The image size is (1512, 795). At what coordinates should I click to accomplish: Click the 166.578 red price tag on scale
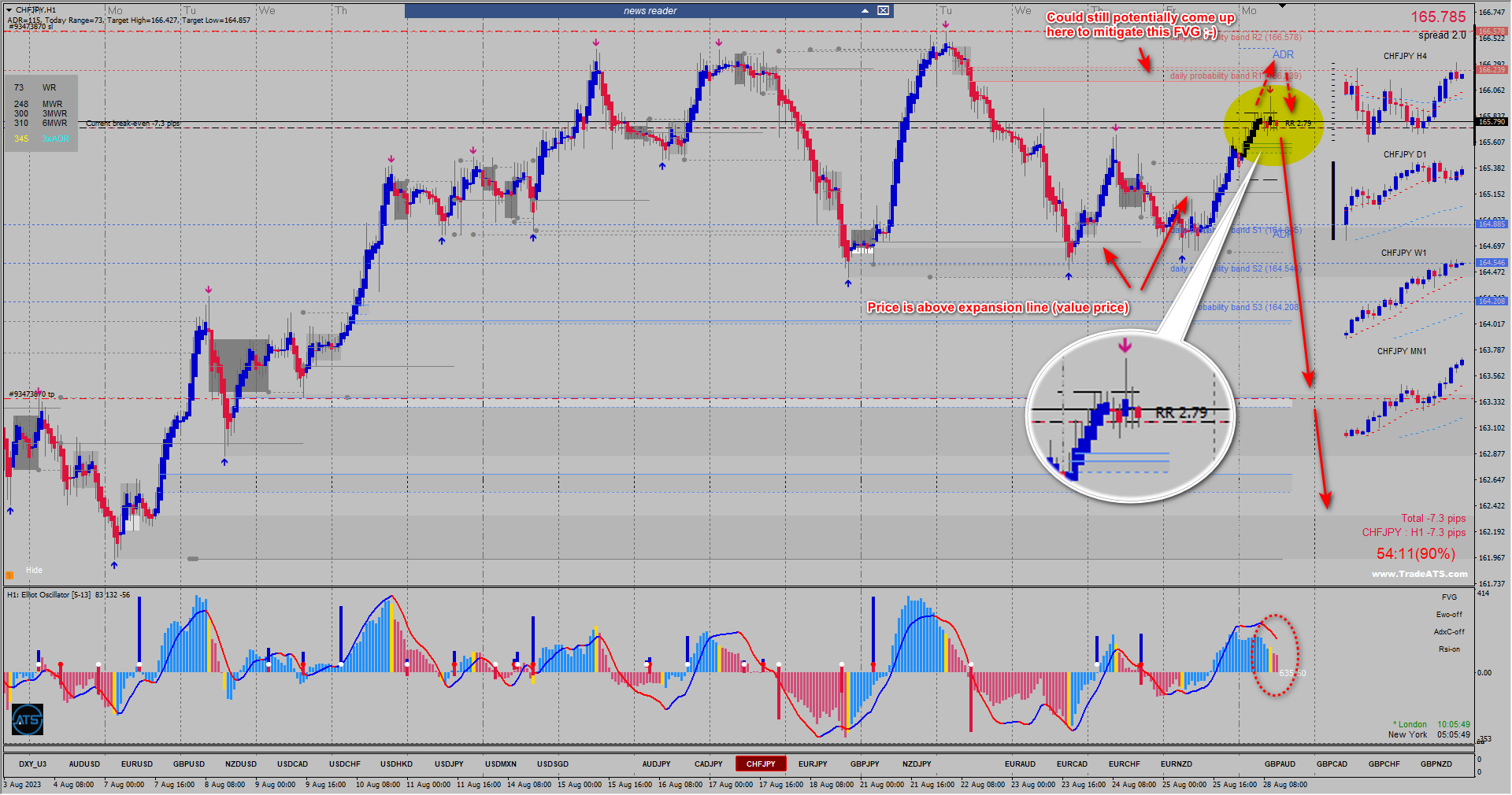[1492, 31]
